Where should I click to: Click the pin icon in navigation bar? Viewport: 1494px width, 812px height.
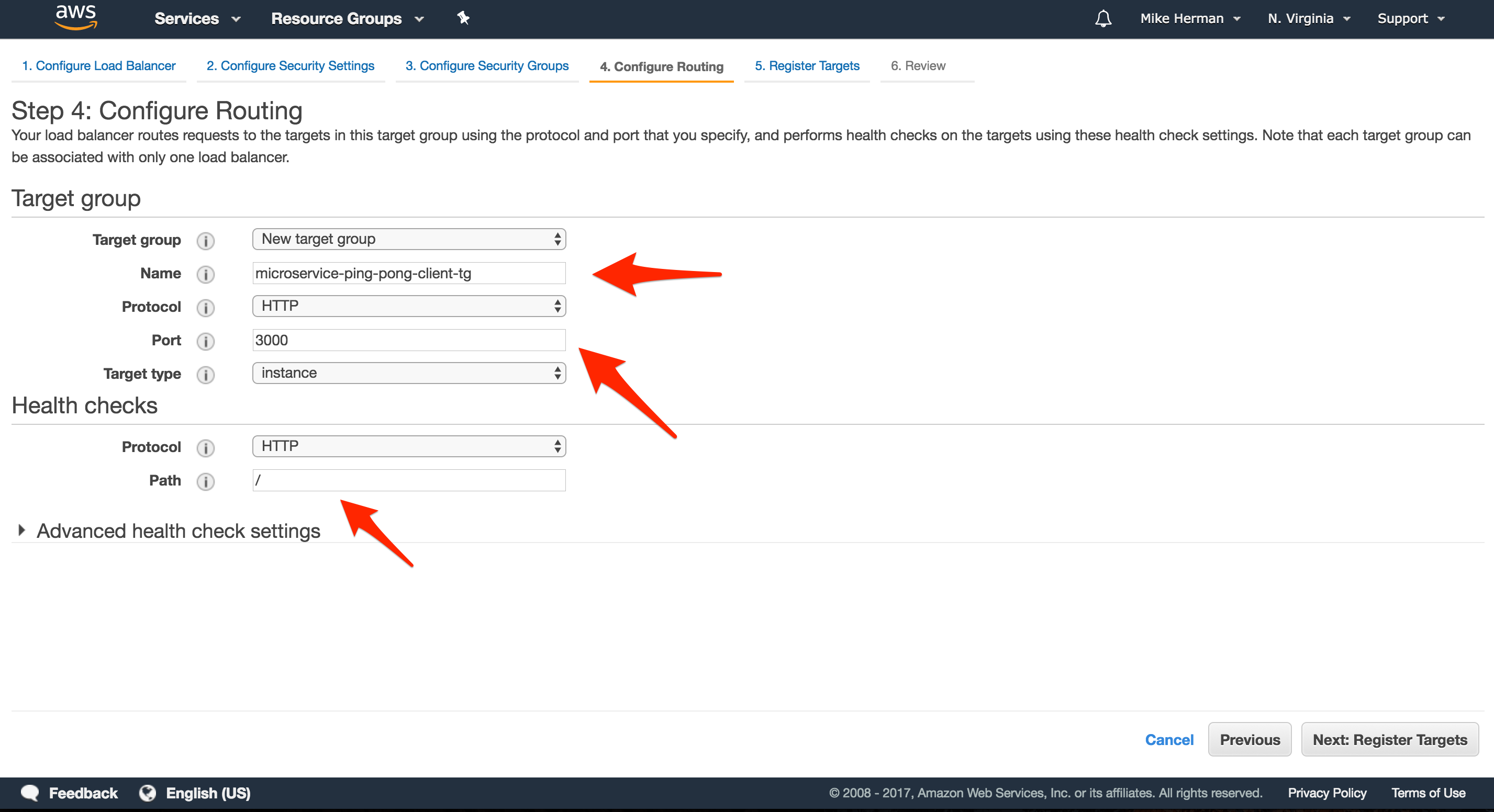(x=463, y=18)
